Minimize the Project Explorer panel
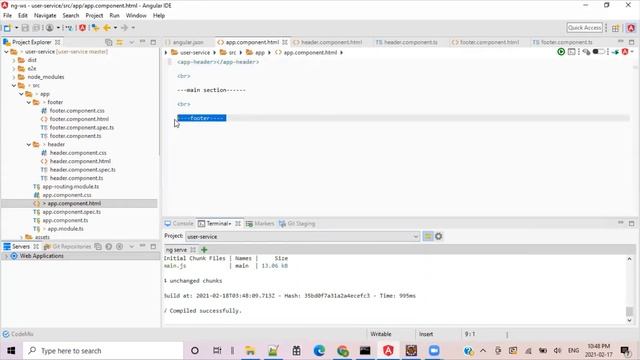Viewport: 640px width, 360px height. coord(142,42)
